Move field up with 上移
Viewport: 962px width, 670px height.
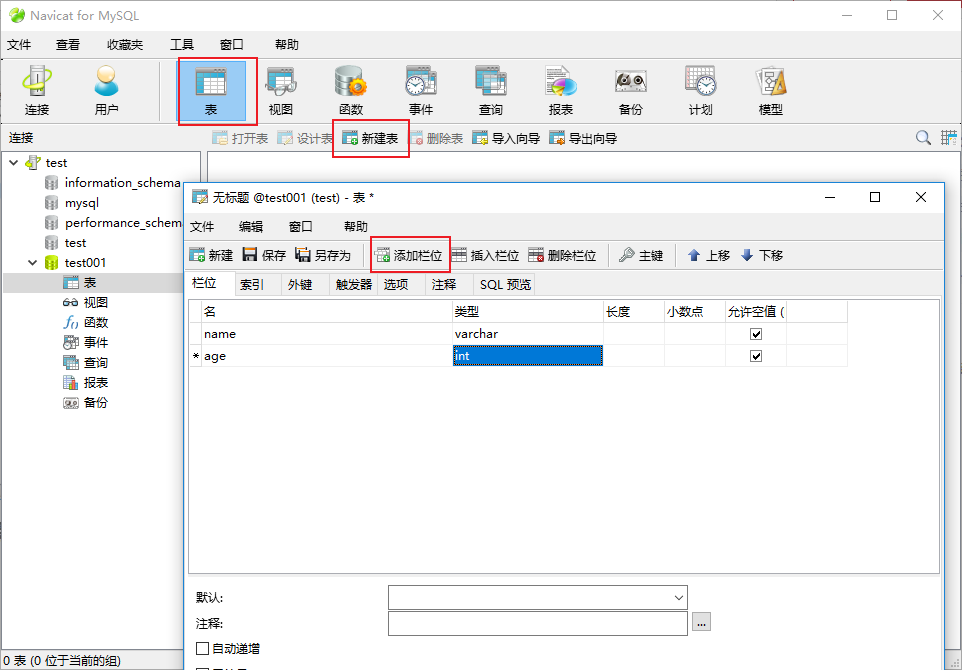(709, 255)
